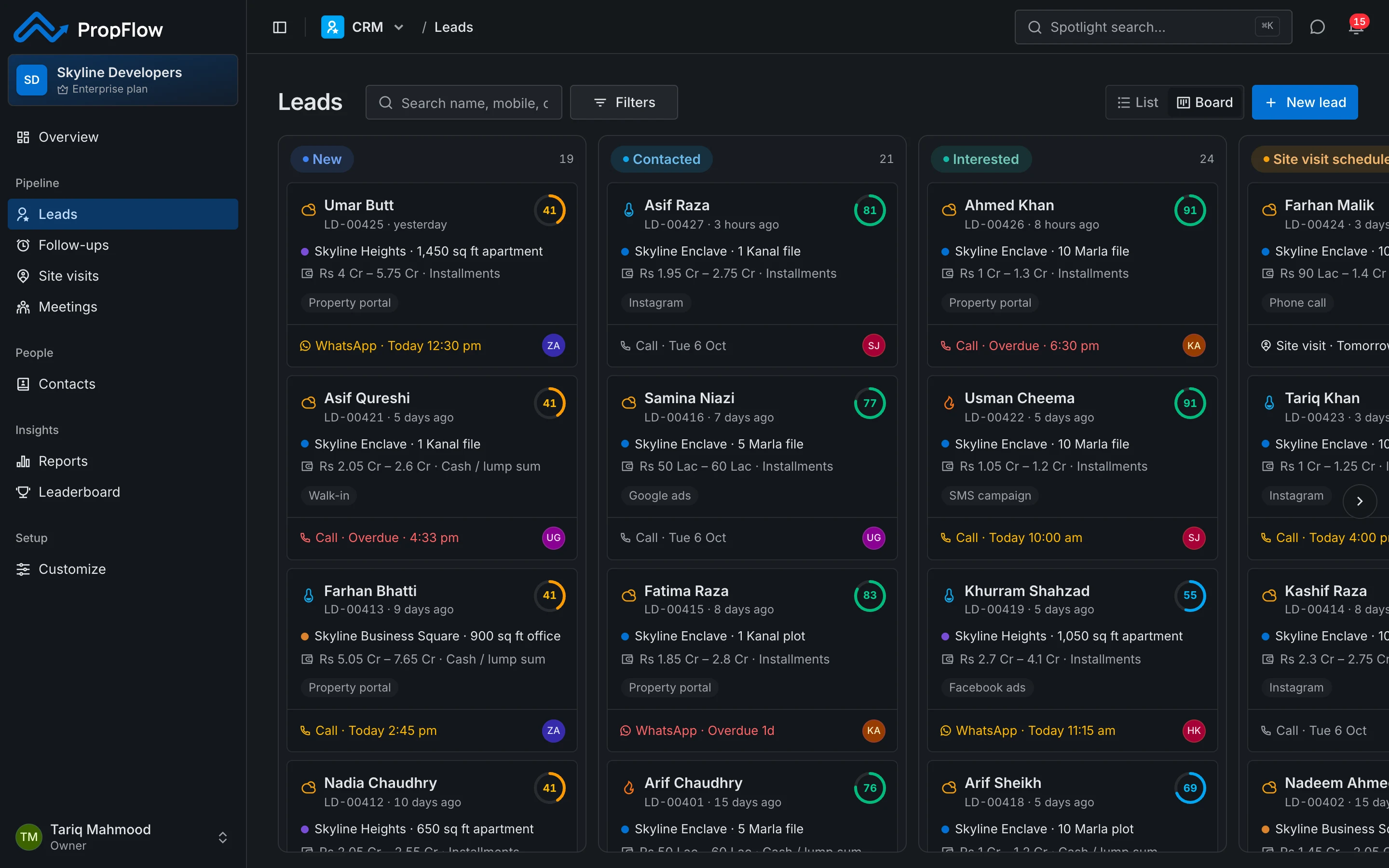This screenshot has width=1389, height=868.
Task: Click the score 81 ring on Asif Raza
Action: pyautogui.click(x=870, y=210)
